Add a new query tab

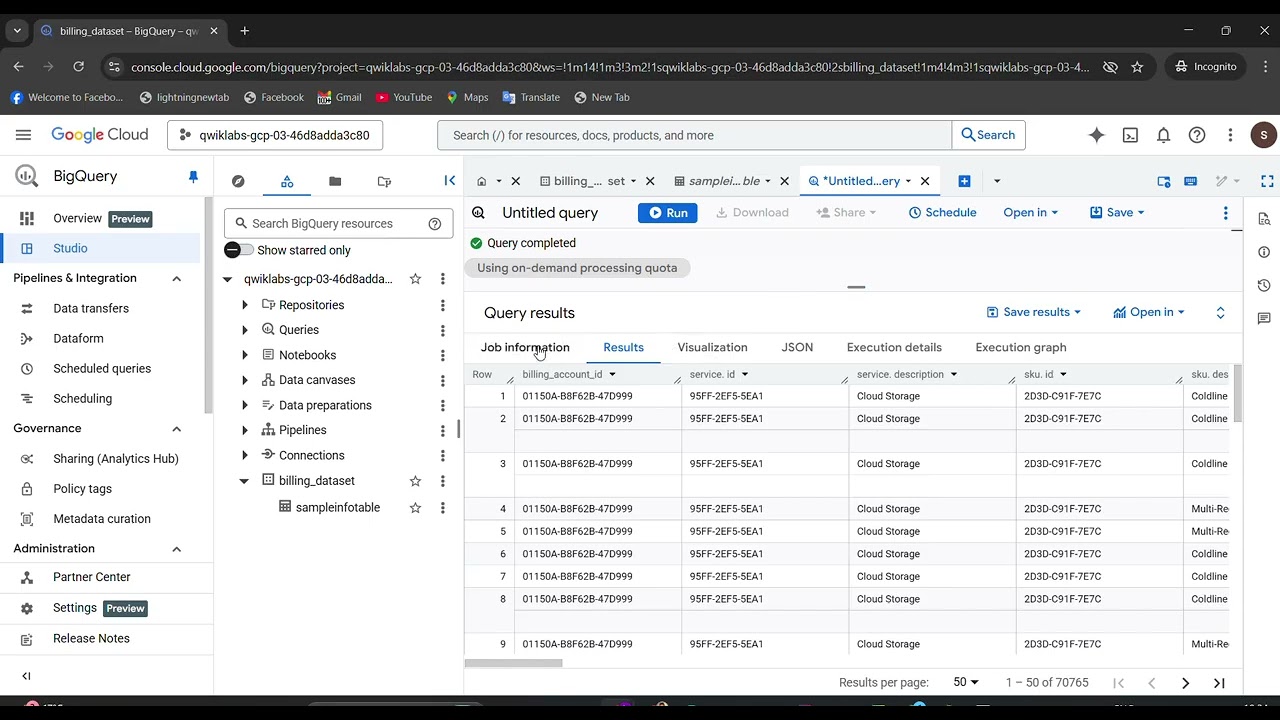964,181
